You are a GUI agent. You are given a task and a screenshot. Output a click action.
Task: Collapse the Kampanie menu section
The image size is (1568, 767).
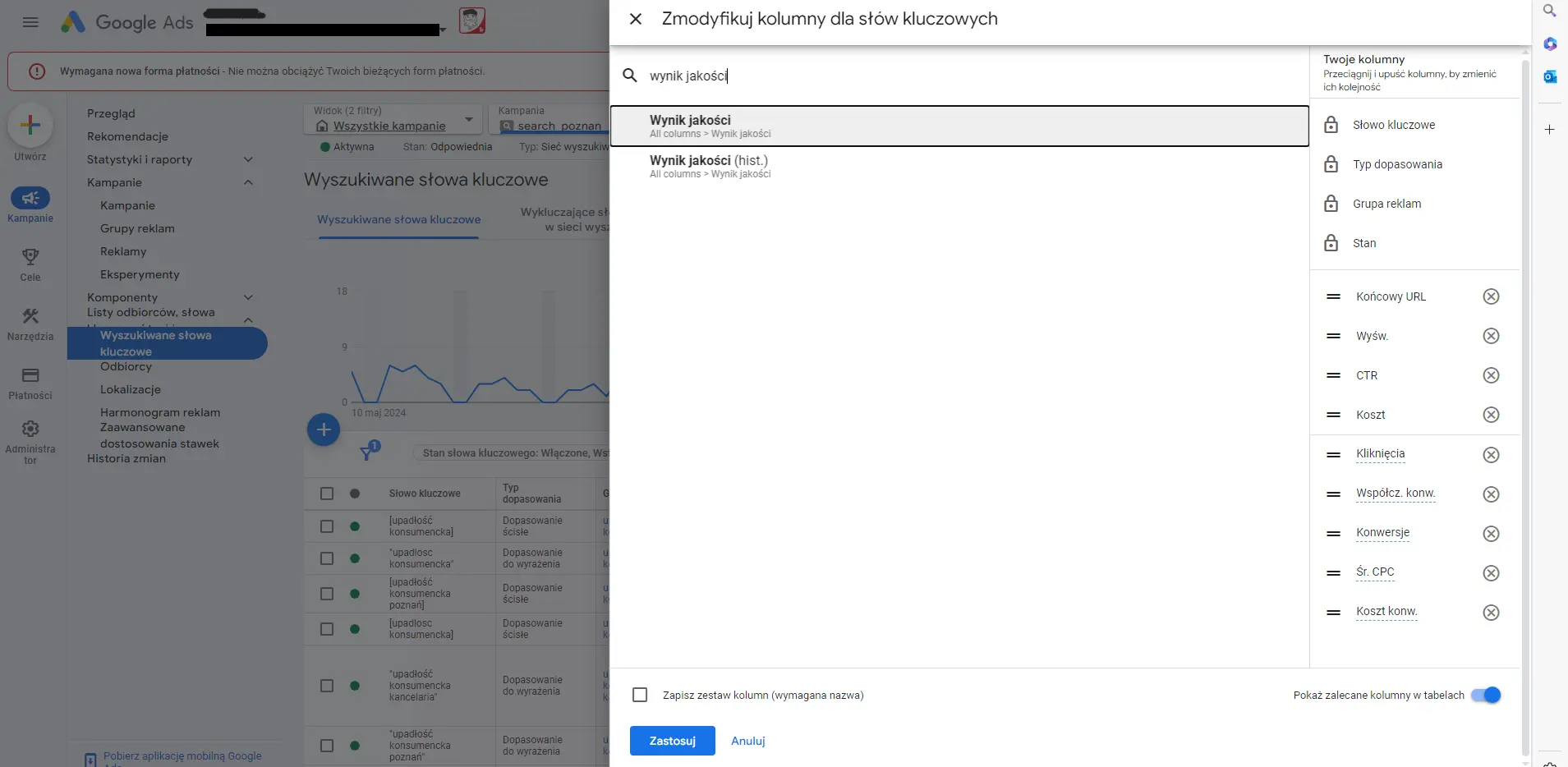pyautogui.click(x=248, y=182)
